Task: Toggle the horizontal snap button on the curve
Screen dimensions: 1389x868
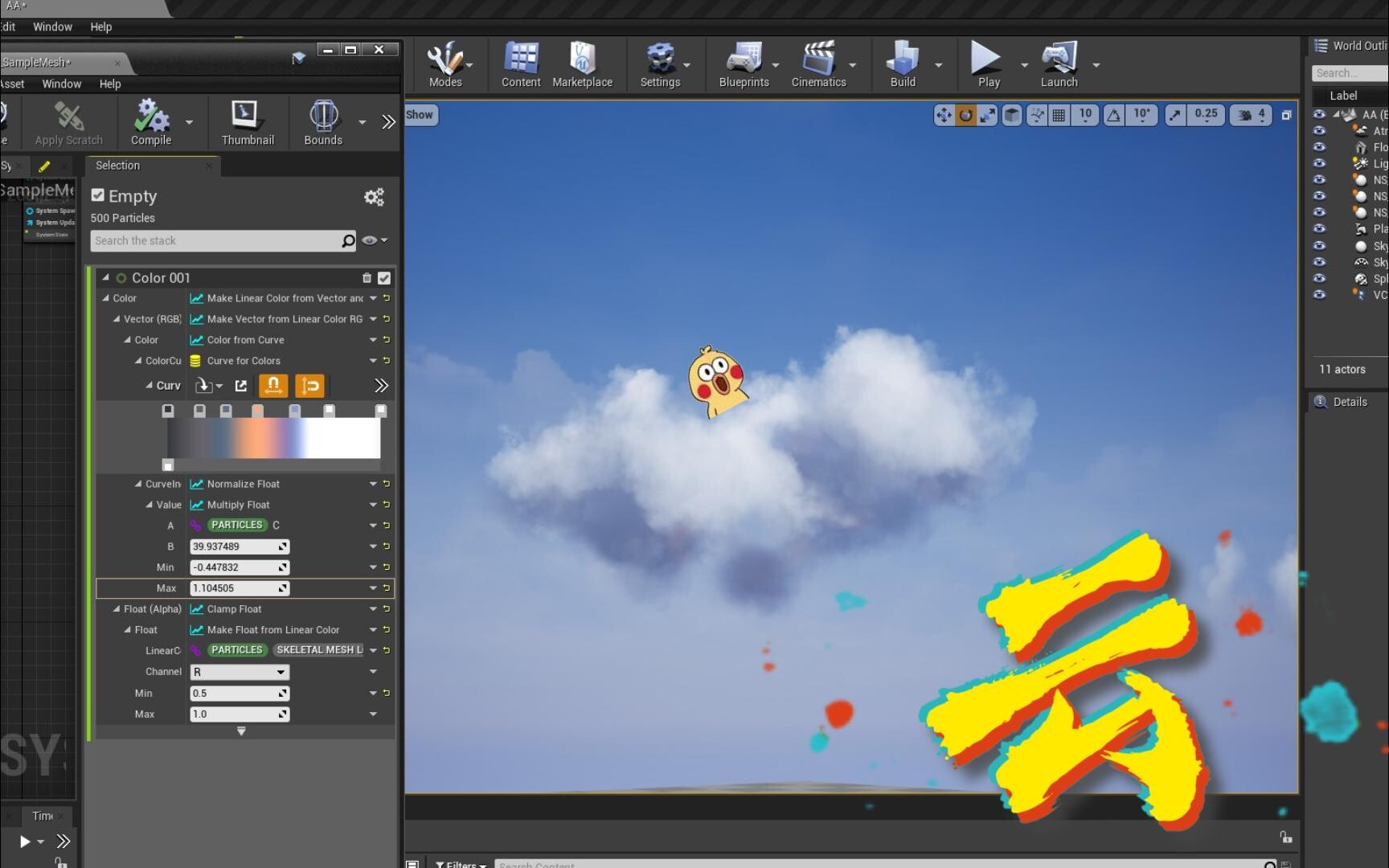Action: click(273, 386)
